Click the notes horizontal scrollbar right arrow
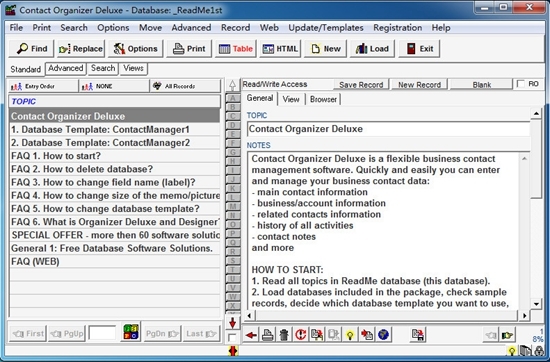 click(x=524, y=316)
